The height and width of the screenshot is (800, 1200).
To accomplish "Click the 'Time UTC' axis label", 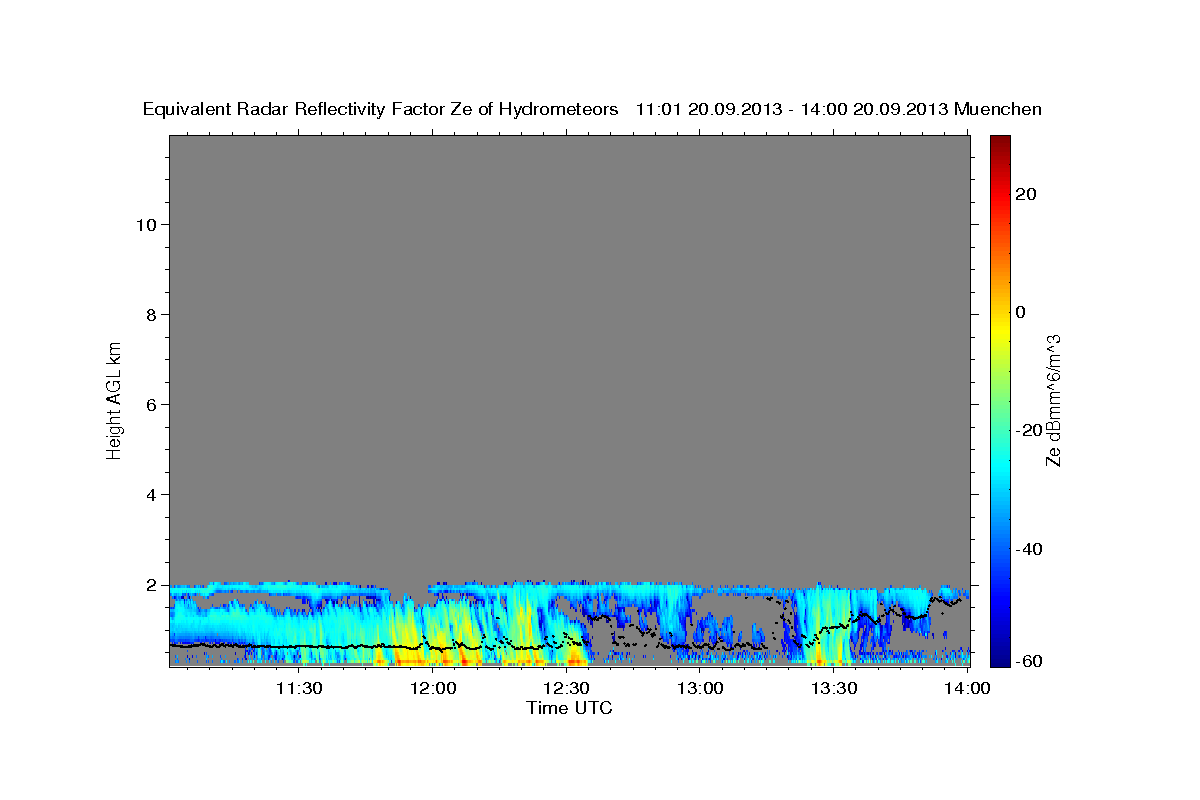I will coord(569,708).
